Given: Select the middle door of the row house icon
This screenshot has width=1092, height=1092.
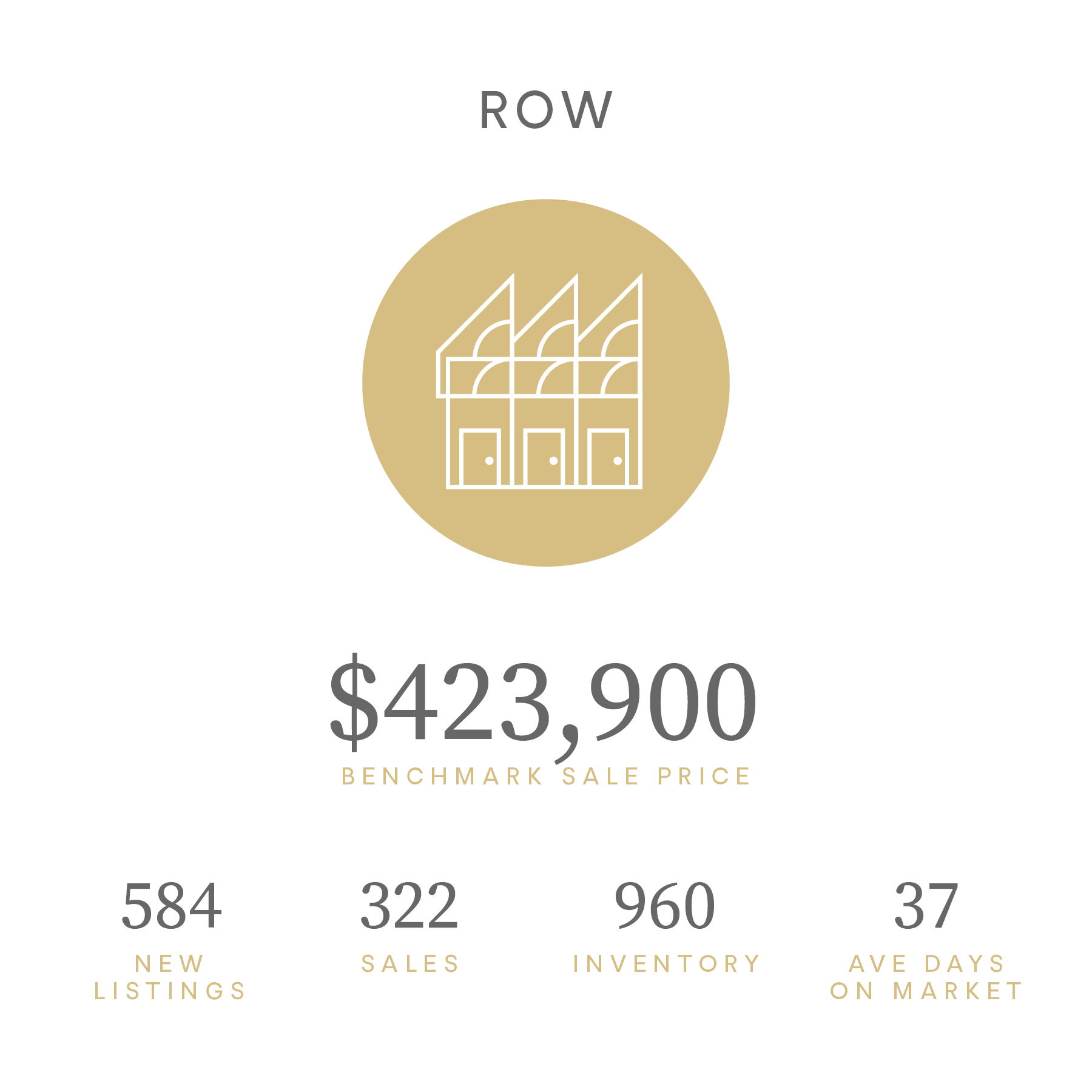Looking at the screenshot, I should tap(544, 458).
